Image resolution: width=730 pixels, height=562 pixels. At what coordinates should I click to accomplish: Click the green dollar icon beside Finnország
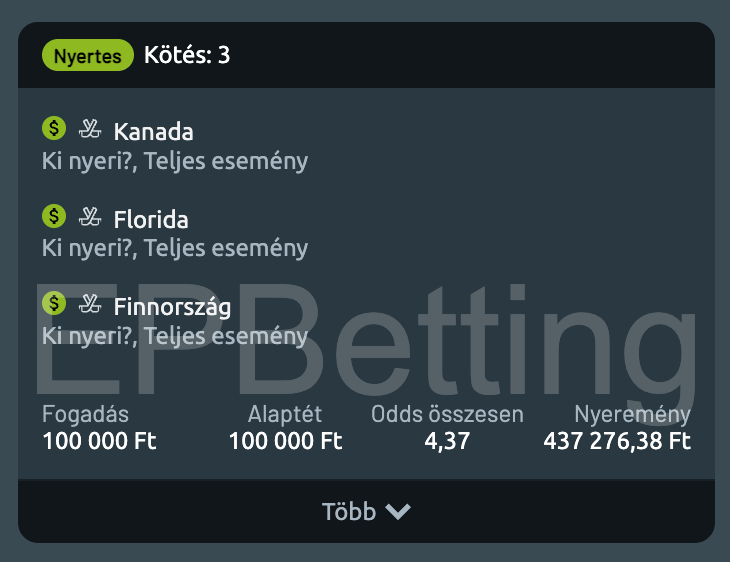click(54, 303)
